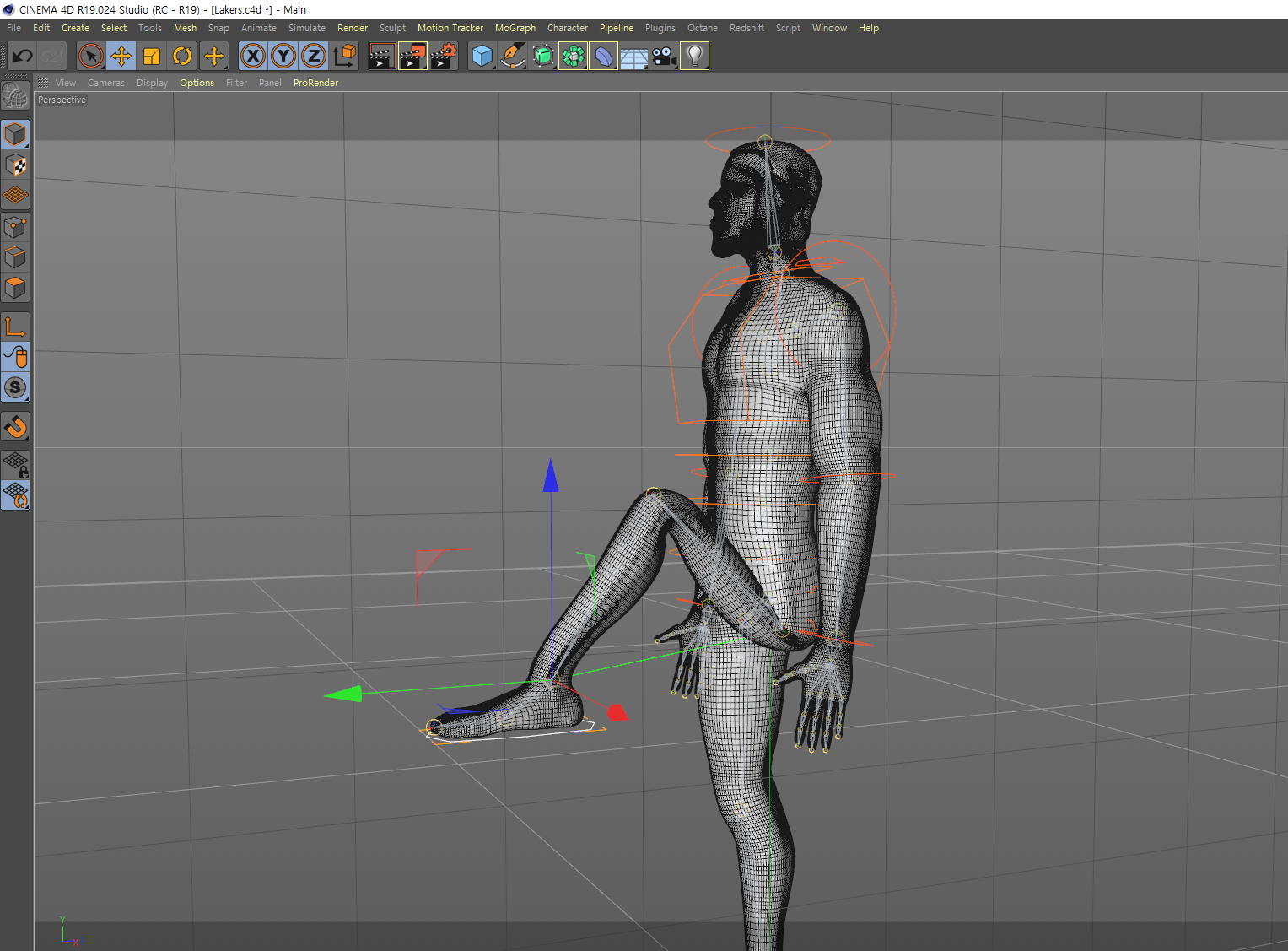Click the blue Y-axis gizmo arrow
This screenshot has width=1288, height=951.
coord(551,475)
